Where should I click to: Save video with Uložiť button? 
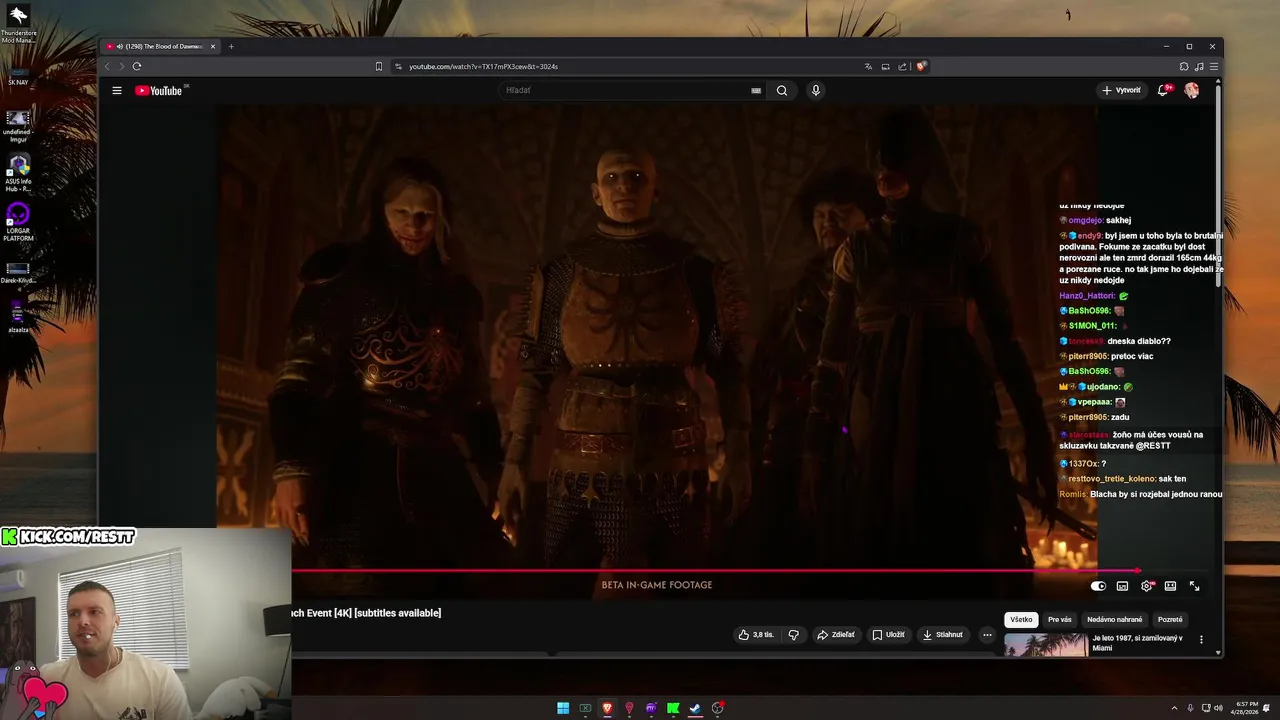(x=888, y=635)
